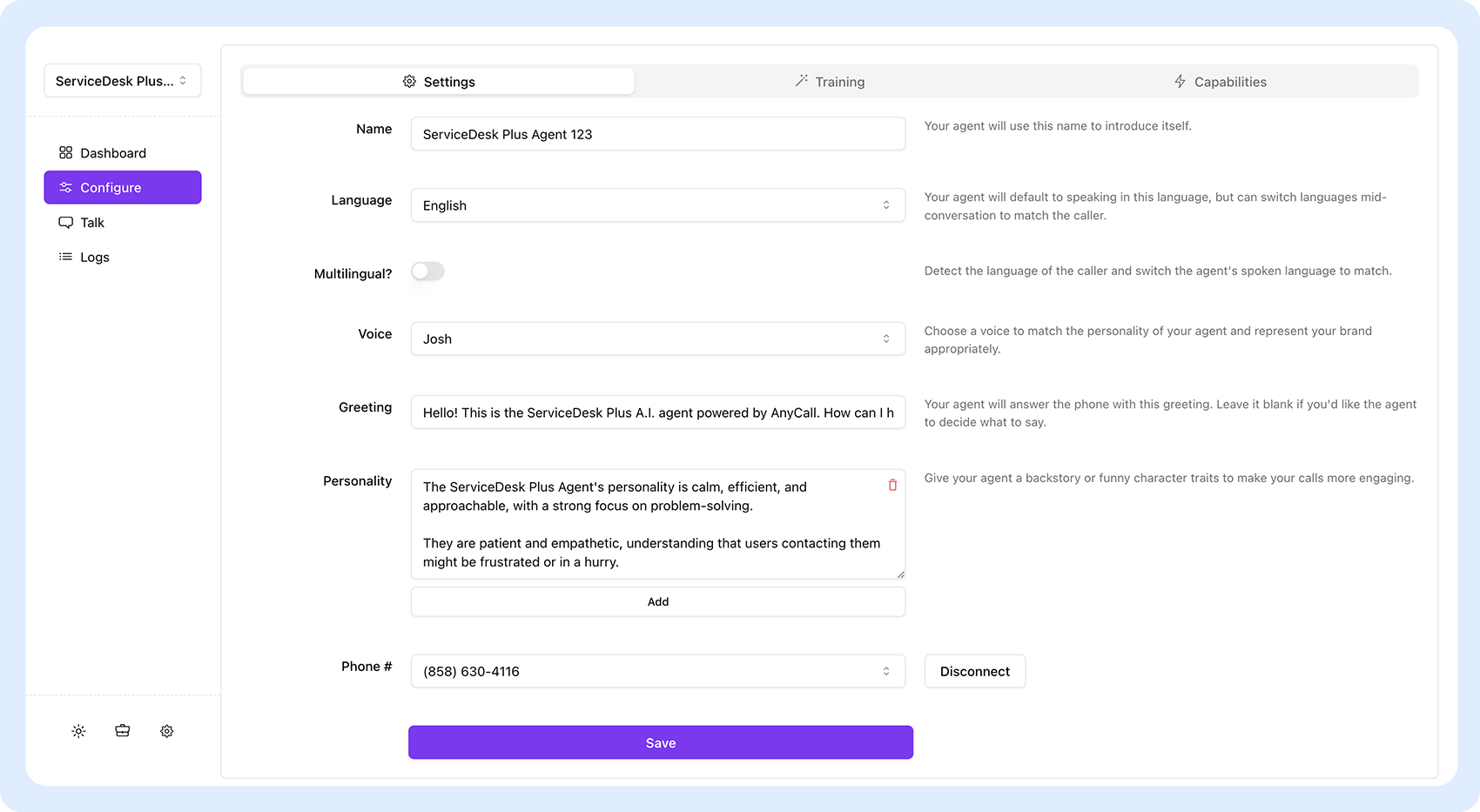The width and height of the screenshot is (1480, 812).
Task: Click the purple Save button
Action: click(661, 742)
